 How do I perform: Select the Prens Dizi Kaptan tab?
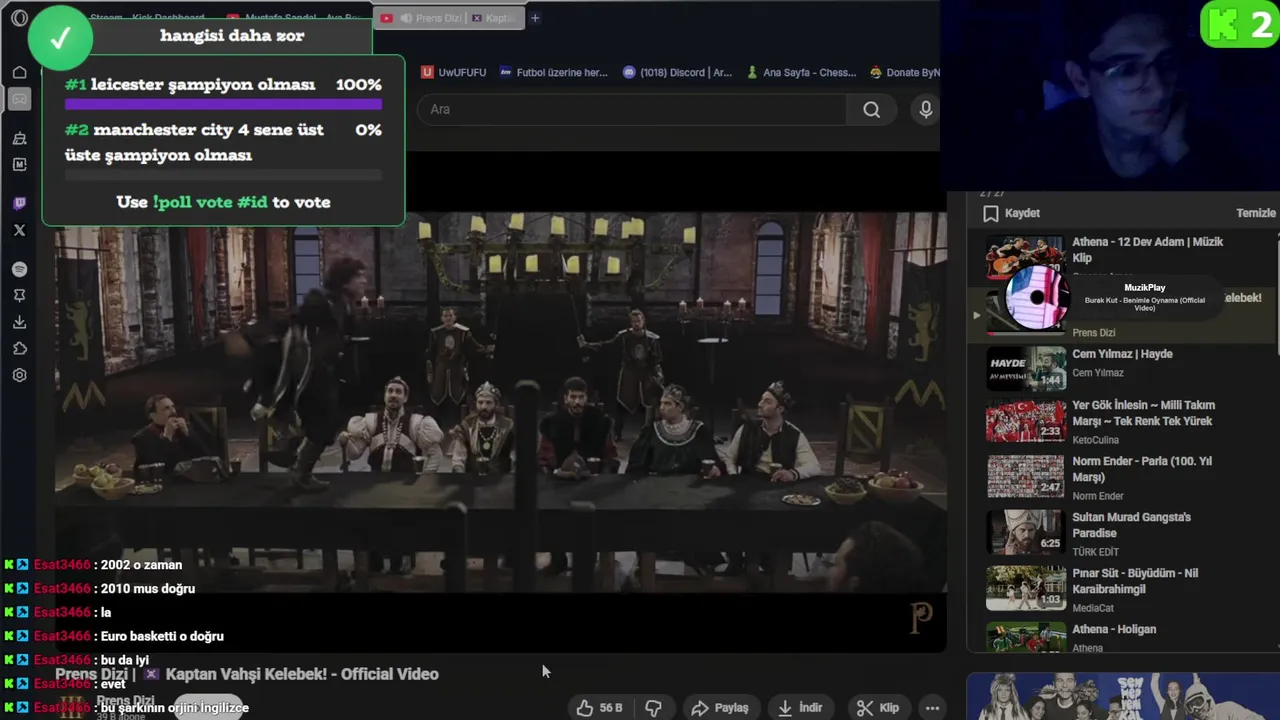tap(450, 18)
